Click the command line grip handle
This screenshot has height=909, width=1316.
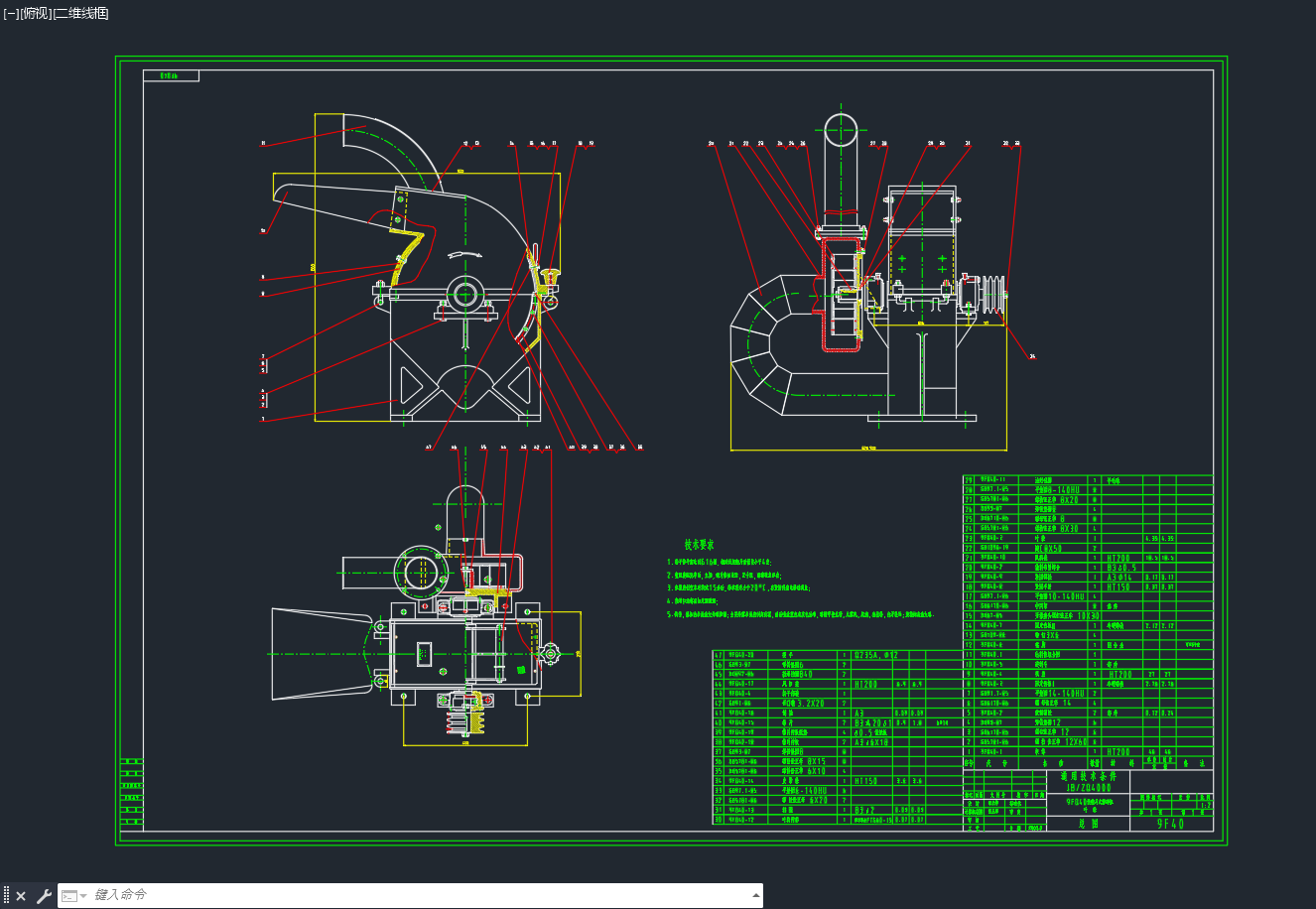(6, 896)
